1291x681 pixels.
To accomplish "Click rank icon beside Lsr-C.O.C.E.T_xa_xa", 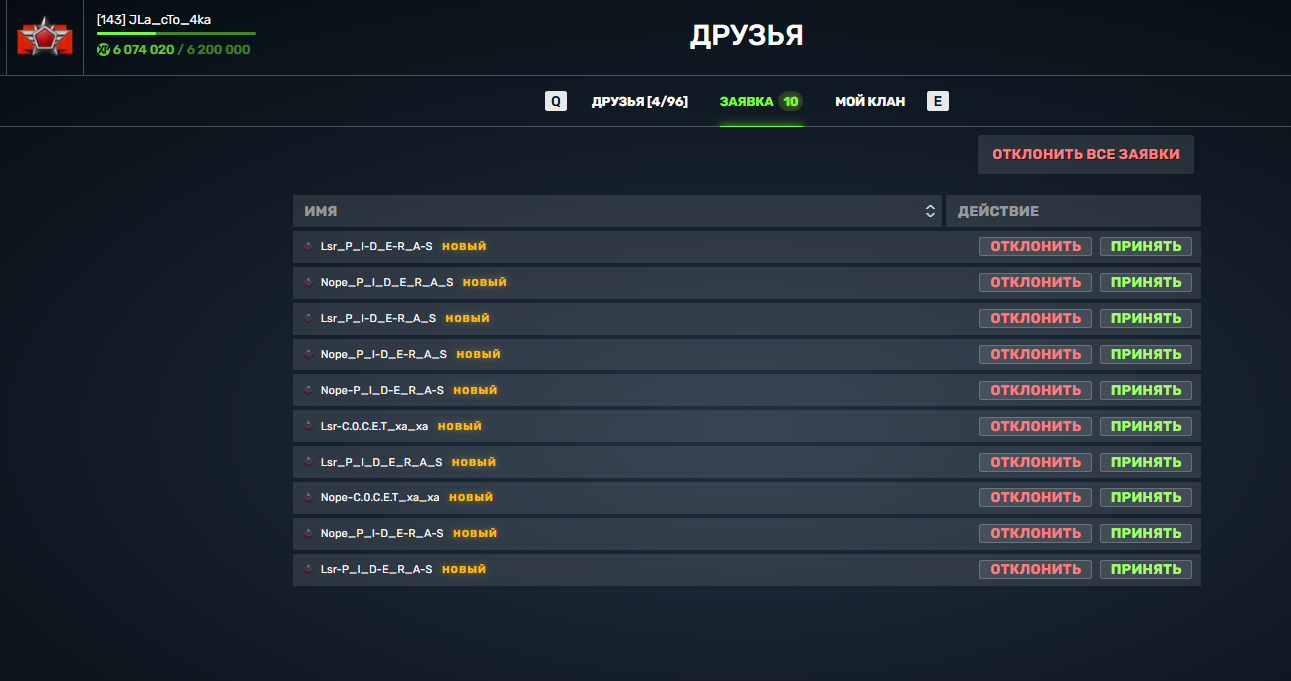I will 309,426.
